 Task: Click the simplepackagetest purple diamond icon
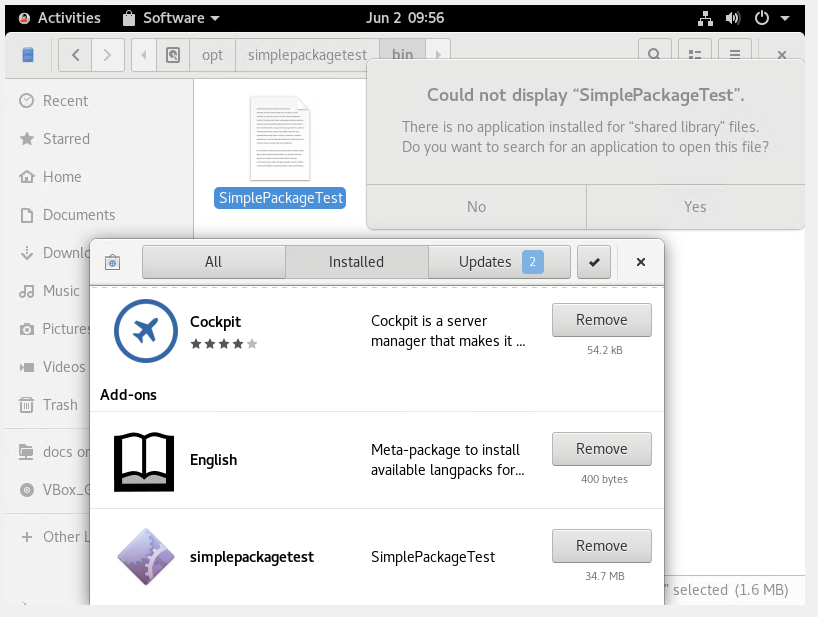point(145,557)
